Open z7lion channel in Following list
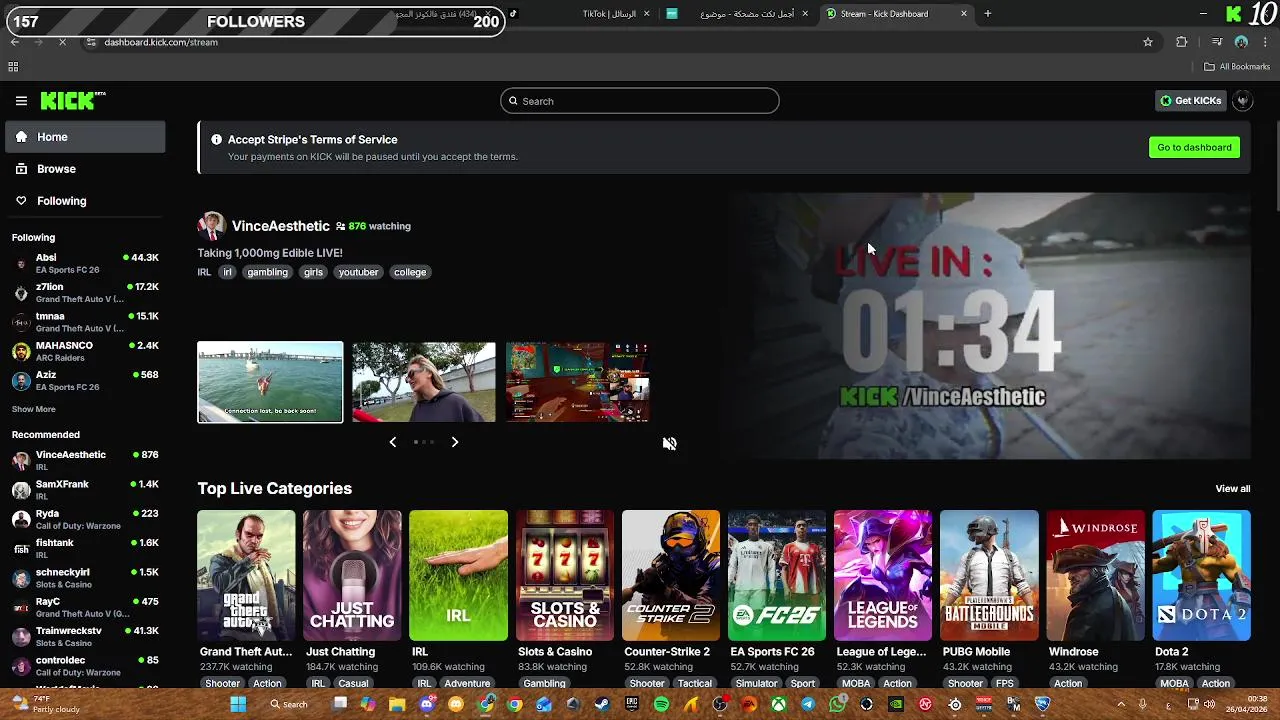This screenshot has width=1280, height=720. pyautogui.click(x=85, y=292)
